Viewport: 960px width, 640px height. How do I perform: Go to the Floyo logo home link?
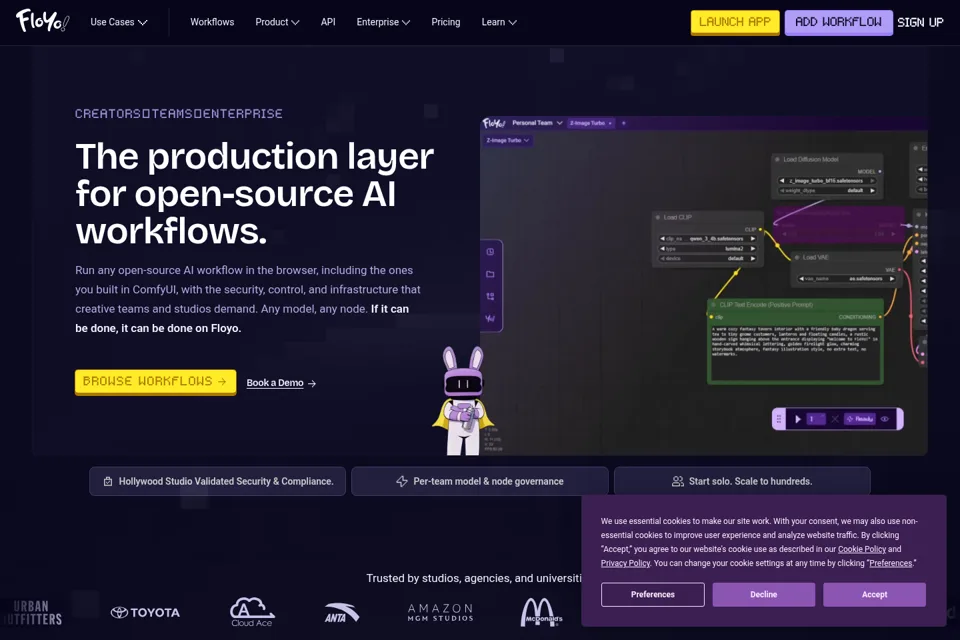point(42,21)
